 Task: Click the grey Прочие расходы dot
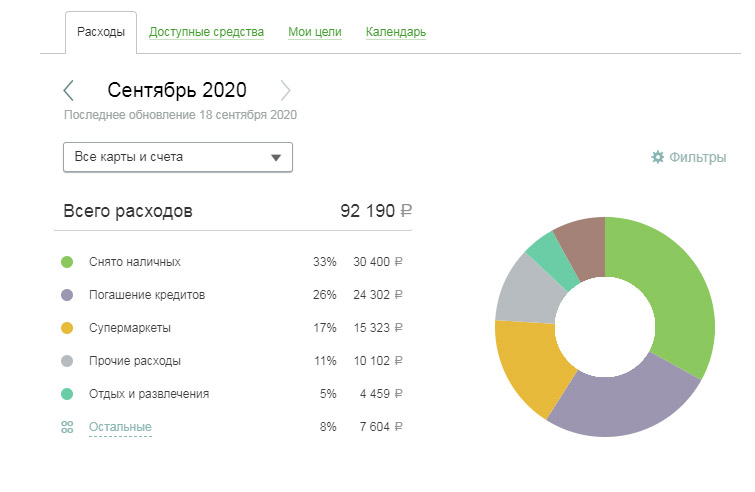pos(67,361)
